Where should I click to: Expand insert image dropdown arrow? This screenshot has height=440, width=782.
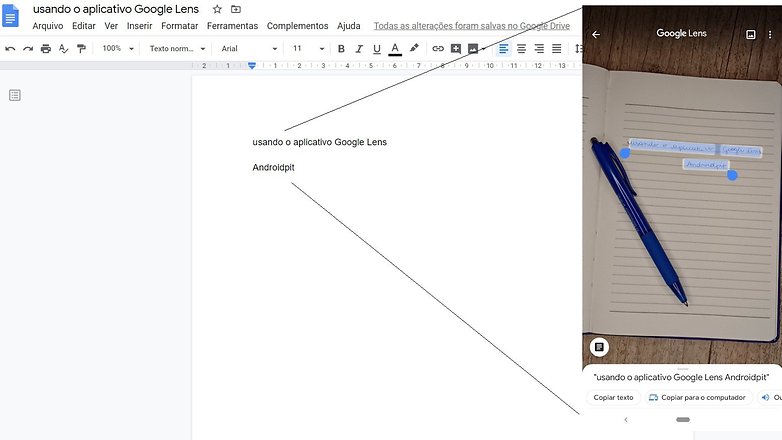pyautogui.click(x=483, y=49)
